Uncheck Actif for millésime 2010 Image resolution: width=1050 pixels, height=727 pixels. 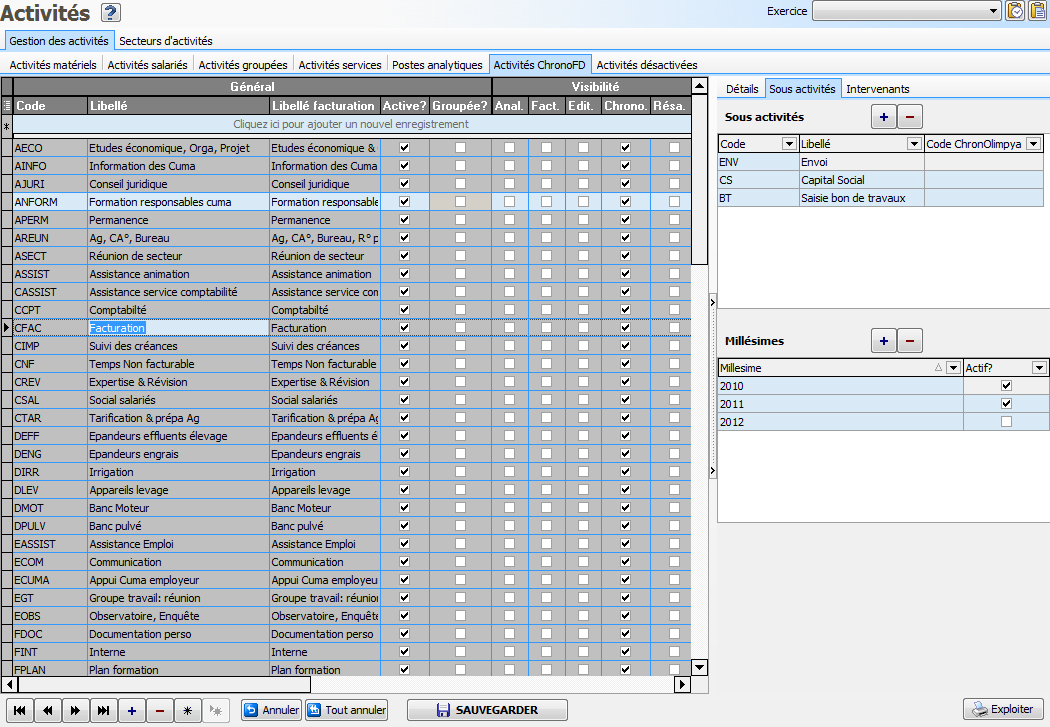[x=1006, y=386]
